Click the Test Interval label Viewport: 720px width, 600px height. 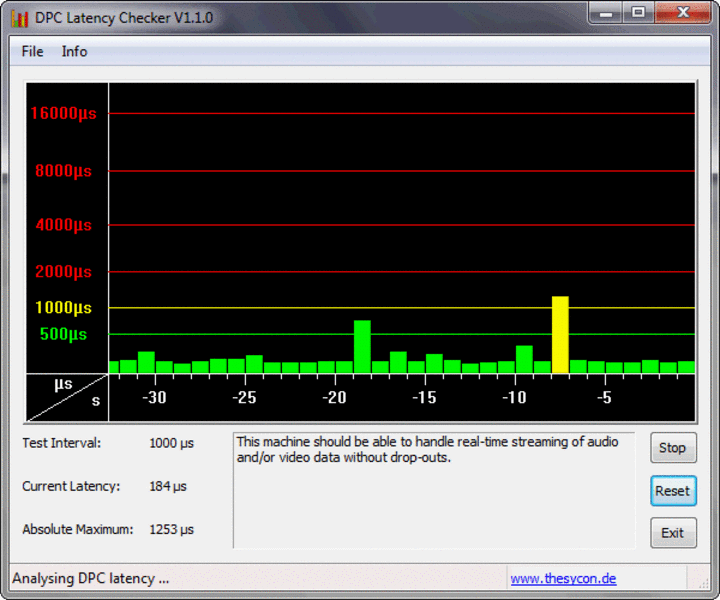(62, 443)
